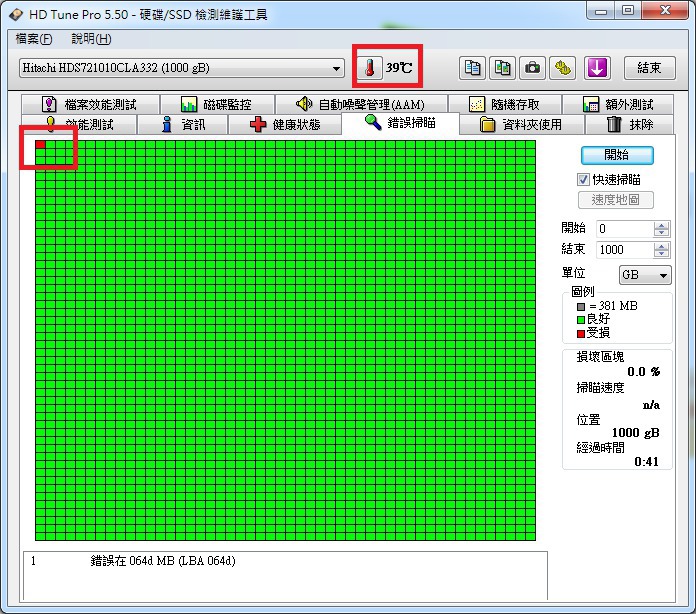Click the red damaged block in the scan grid
Viewport: 696px width, 614px height.
tap(40, 144)
